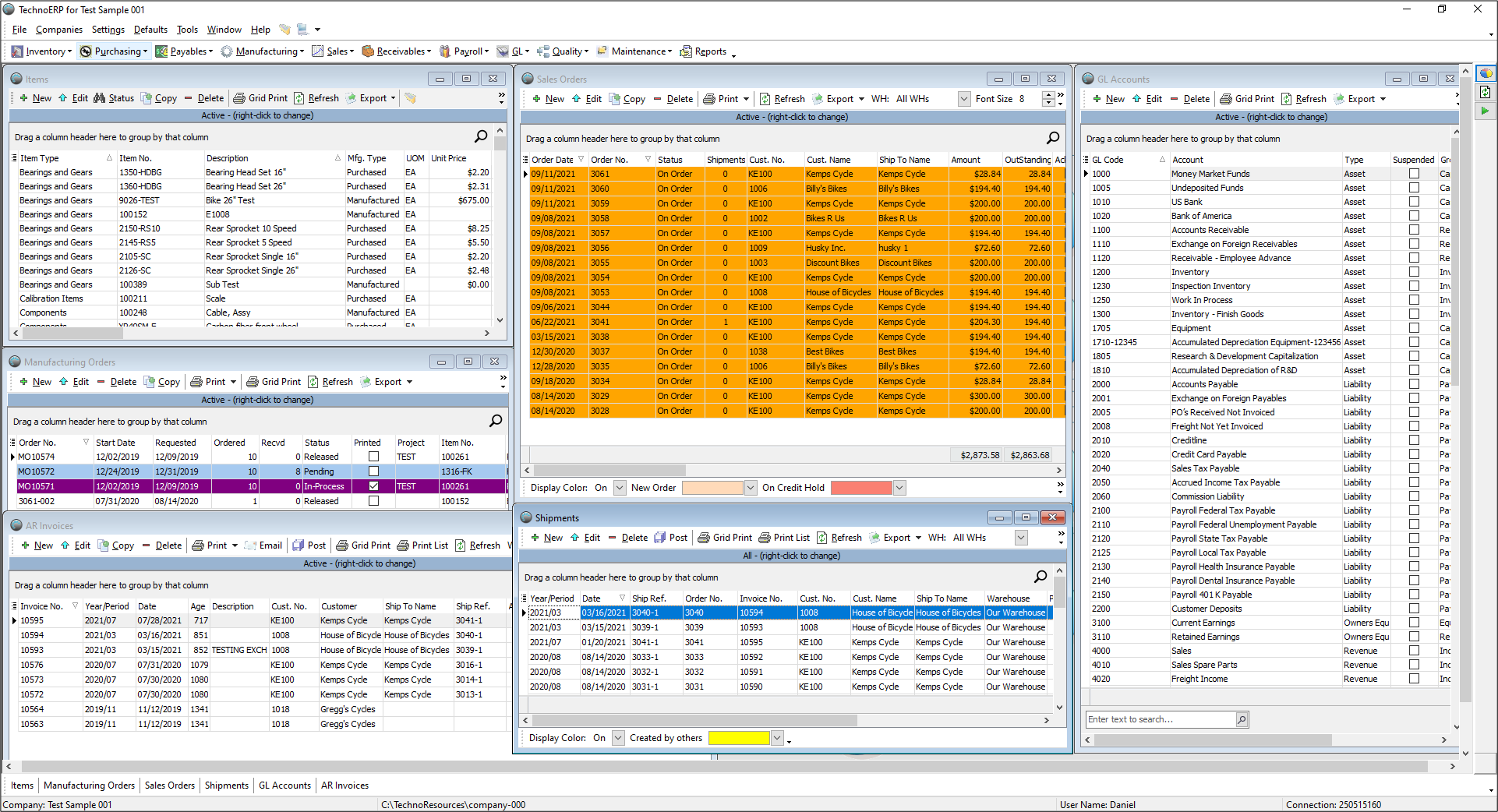Viewport: 1498px width, 812px height.
Task: Click Email icon in AR Invoices toolbar
Action: pyautogui.click(x=251, y=545)
